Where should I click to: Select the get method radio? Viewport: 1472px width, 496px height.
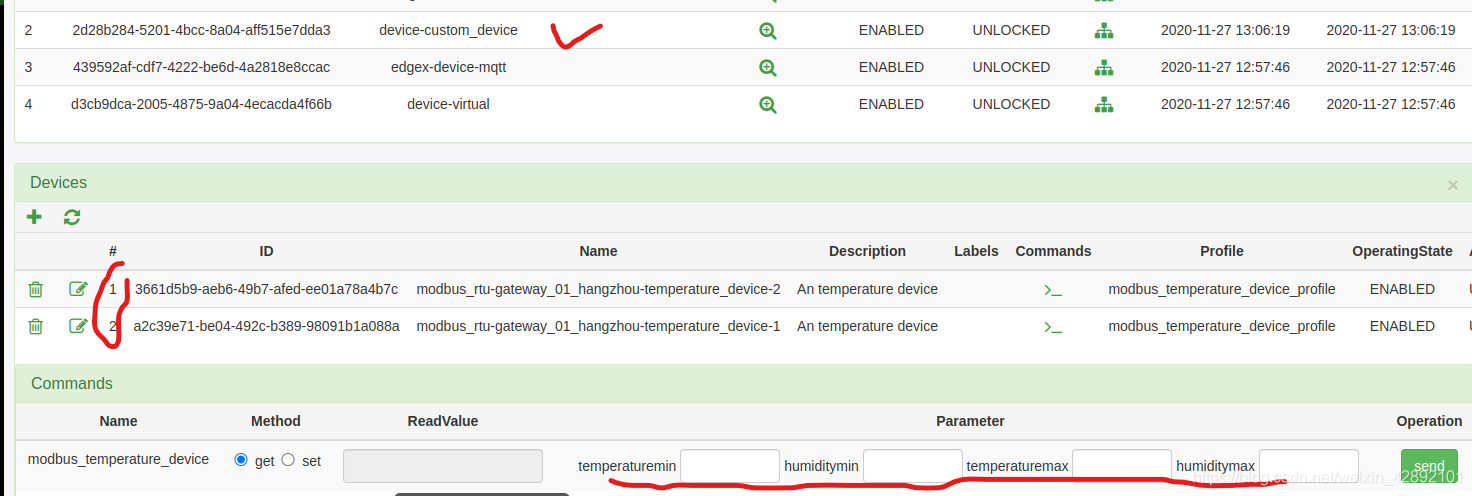pos(240,460)
